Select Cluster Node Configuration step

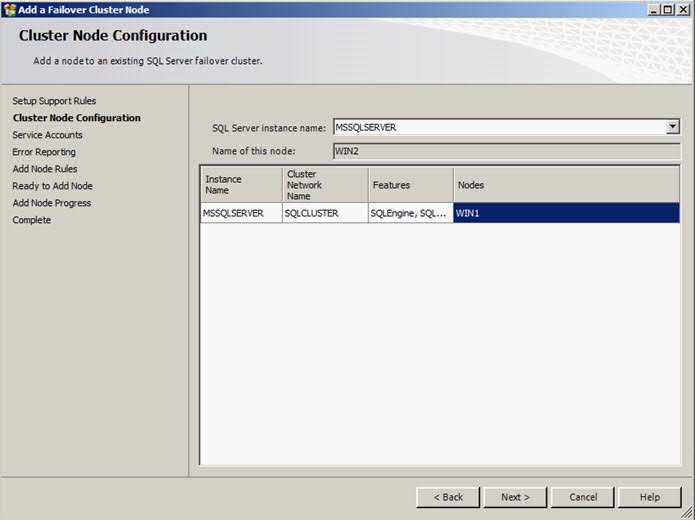(x=77, y=117)
